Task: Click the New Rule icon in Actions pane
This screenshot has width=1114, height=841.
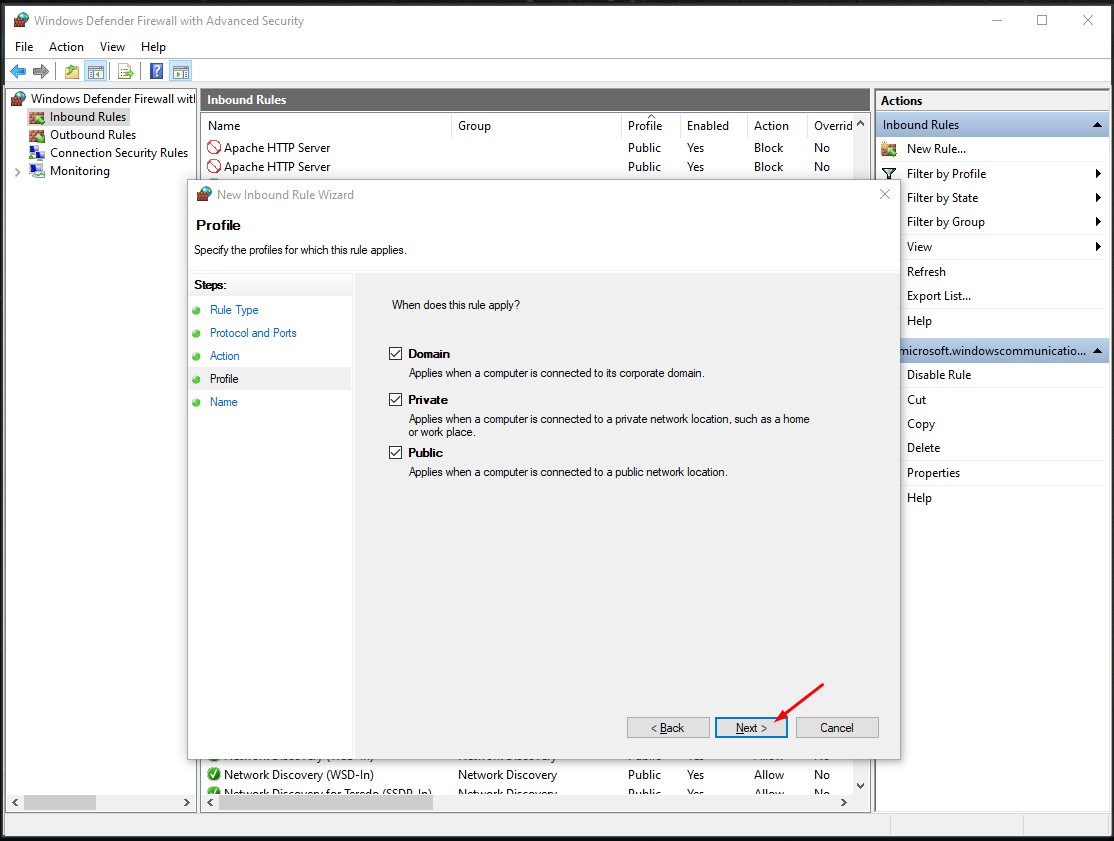Action: [x=889, y=149]
